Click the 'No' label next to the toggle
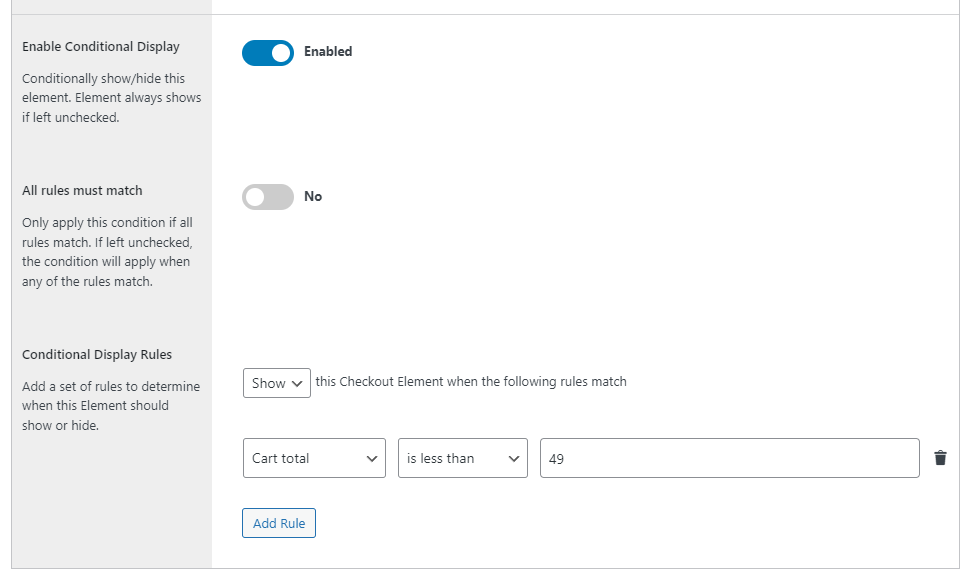This screenshot has width=972, height=582. pyautogui.click(x=313, y=196)
